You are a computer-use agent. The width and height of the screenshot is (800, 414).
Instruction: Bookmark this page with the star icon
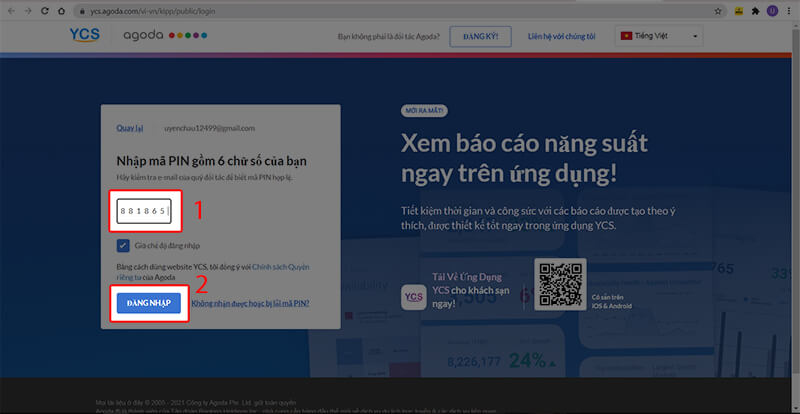[716, 10]
